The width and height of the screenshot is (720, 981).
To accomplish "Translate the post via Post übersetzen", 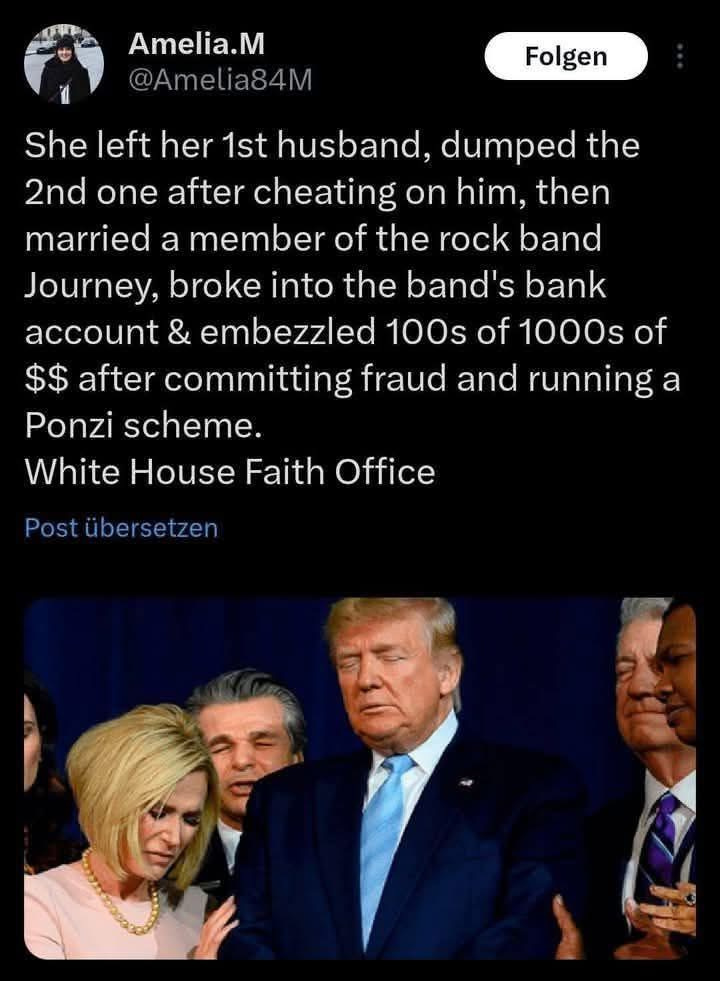I will coord(121,527).
